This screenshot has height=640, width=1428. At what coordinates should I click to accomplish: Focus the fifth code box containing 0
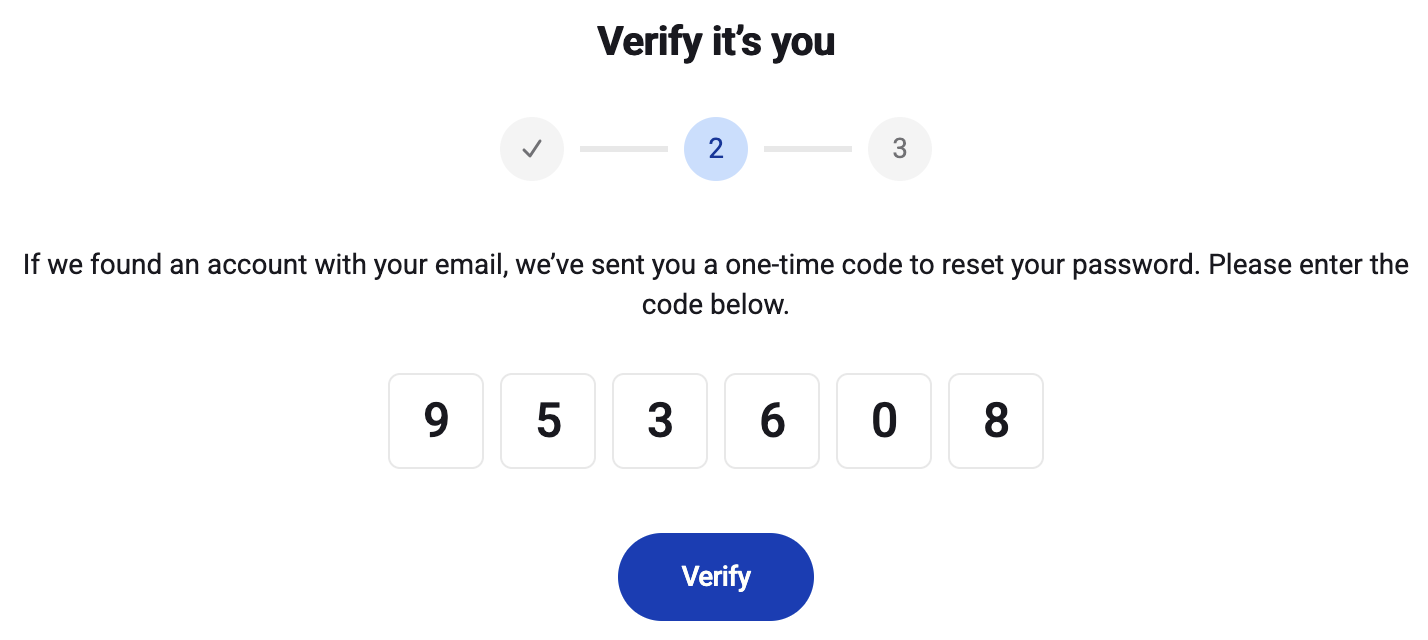884,421
